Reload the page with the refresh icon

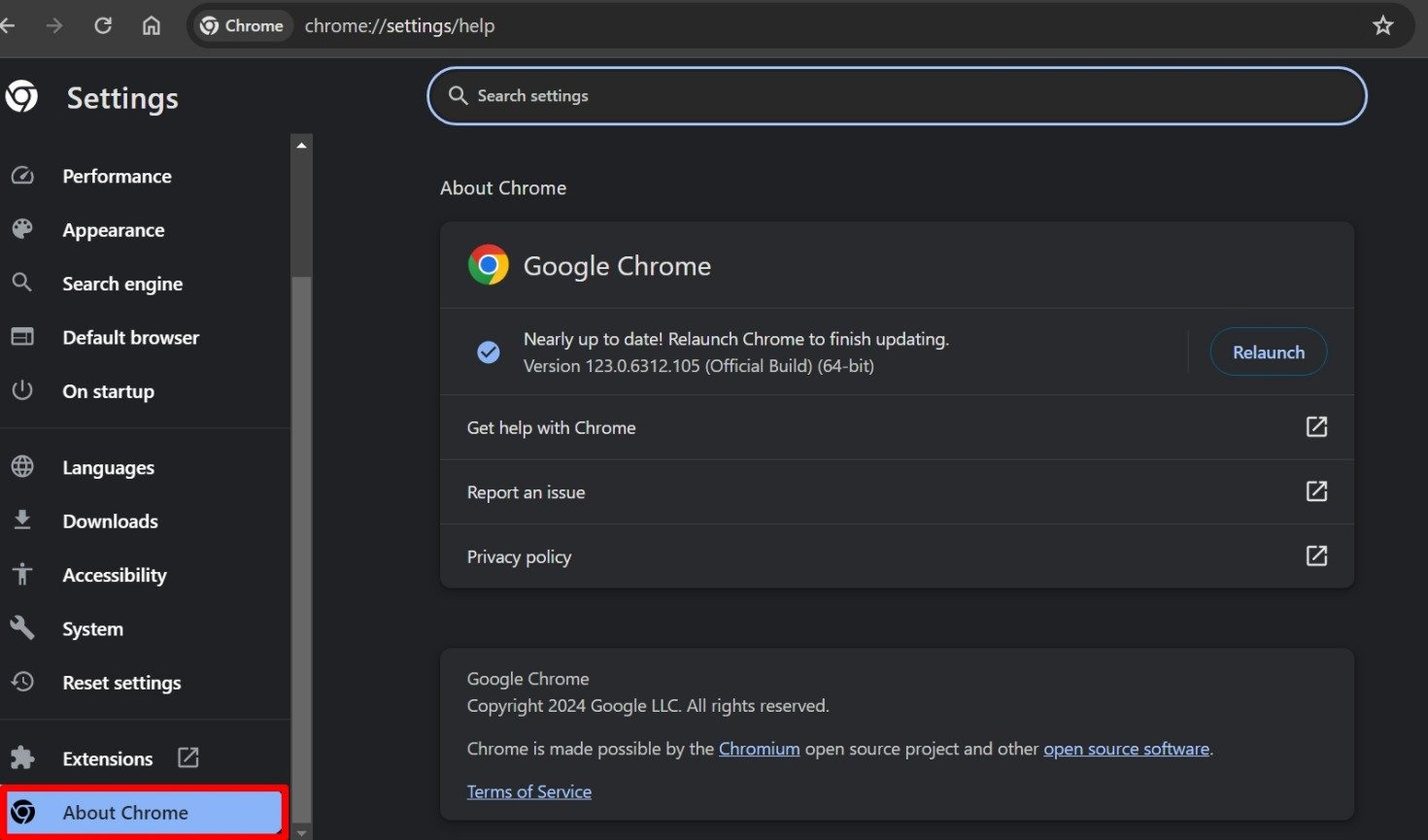point(103,25)
